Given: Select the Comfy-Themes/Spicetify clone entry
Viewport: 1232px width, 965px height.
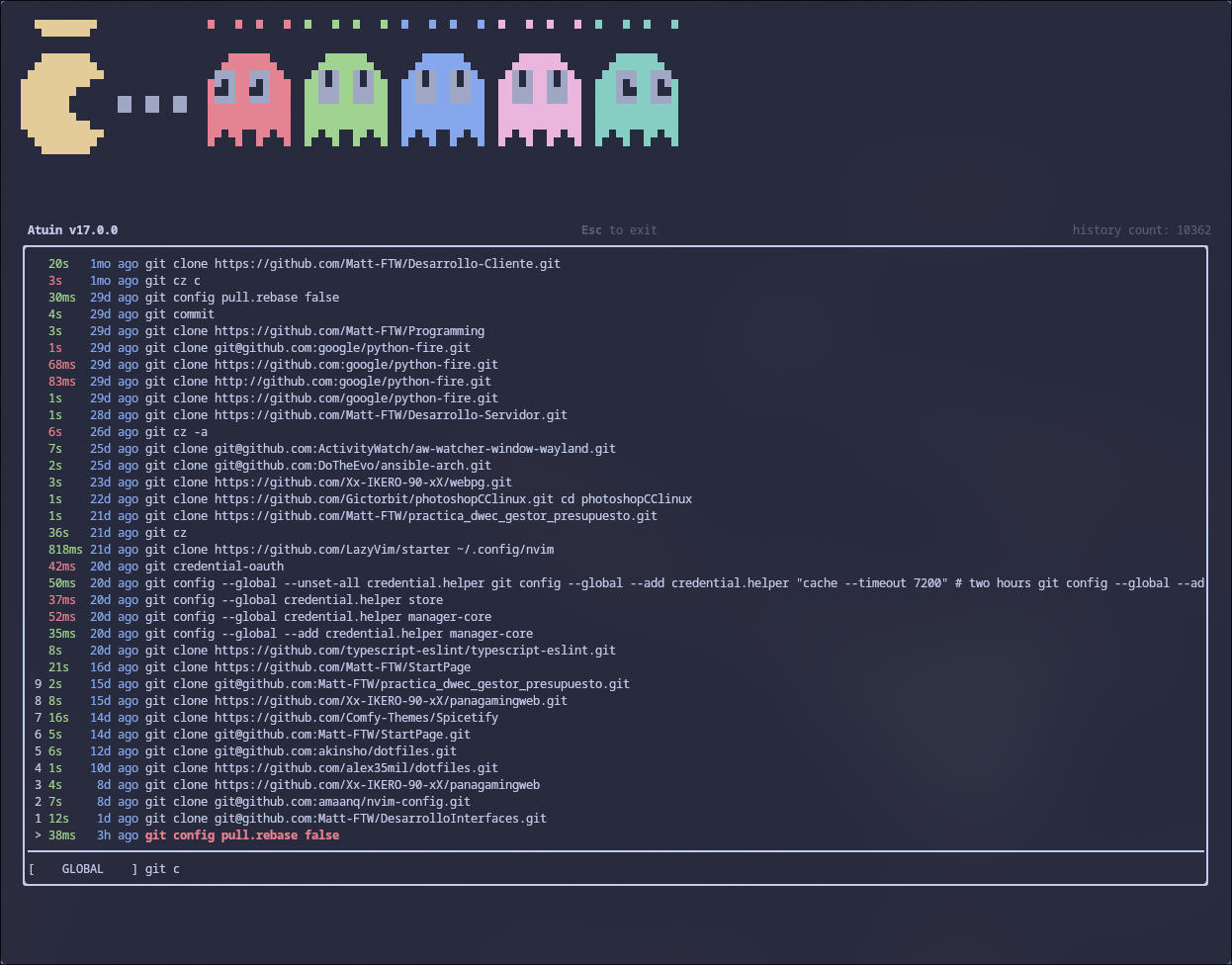Looking at the screenshot, I should [x=326, y=717].
